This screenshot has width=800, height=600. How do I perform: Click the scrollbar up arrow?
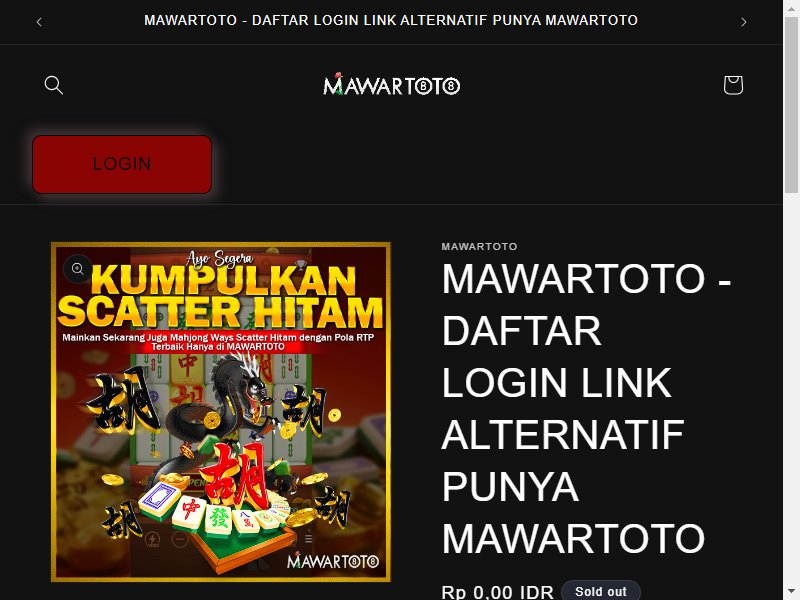point(791,7)
